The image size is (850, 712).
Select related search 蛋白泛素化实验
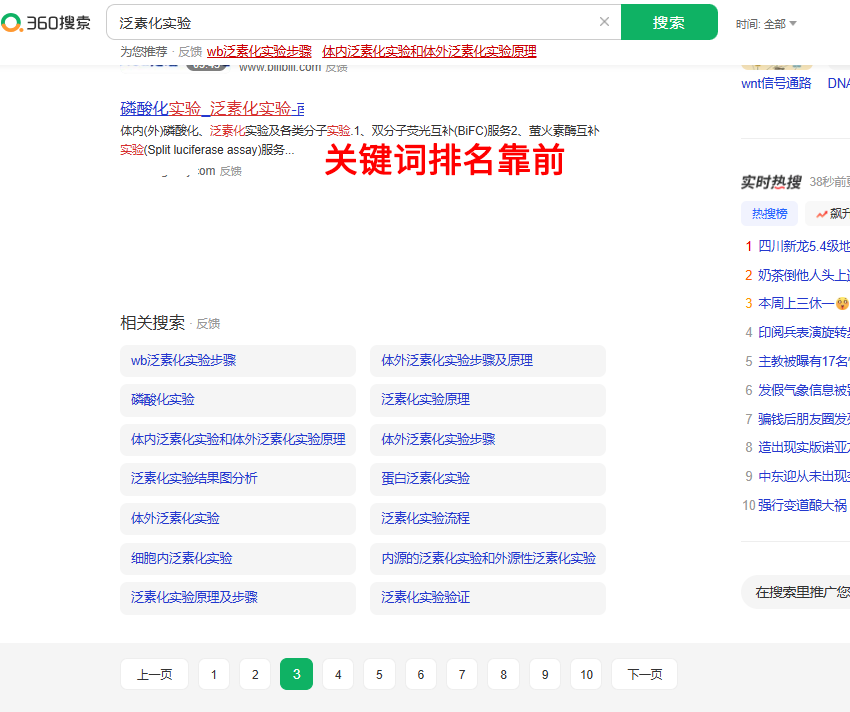click(x=425, y=479)
